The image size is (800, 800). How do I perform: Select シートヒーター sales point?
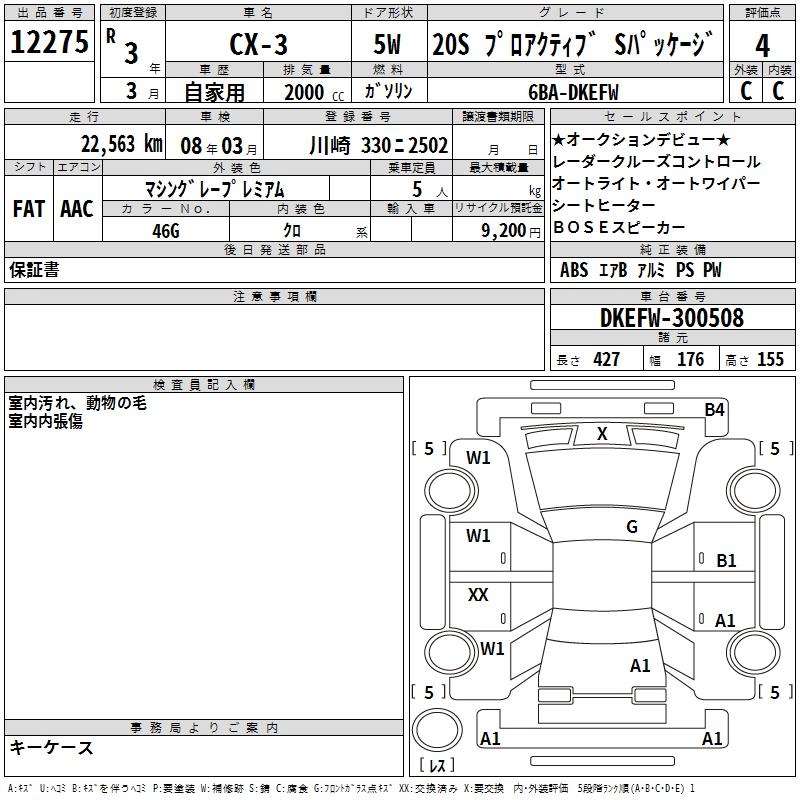pyautogui.click(x=604, y=205)
